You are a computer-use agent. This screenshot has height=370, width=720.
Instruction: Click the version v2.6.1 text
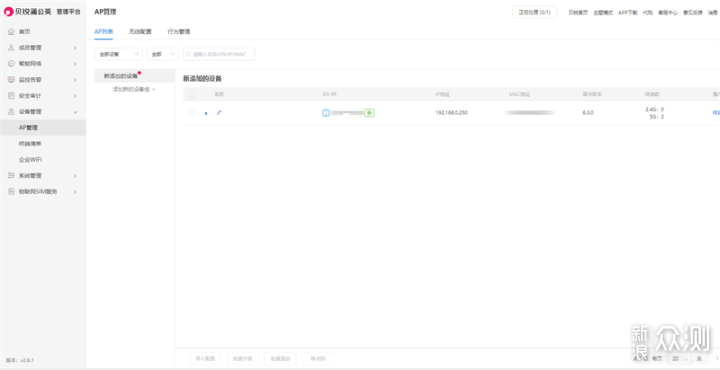point(20,360)
